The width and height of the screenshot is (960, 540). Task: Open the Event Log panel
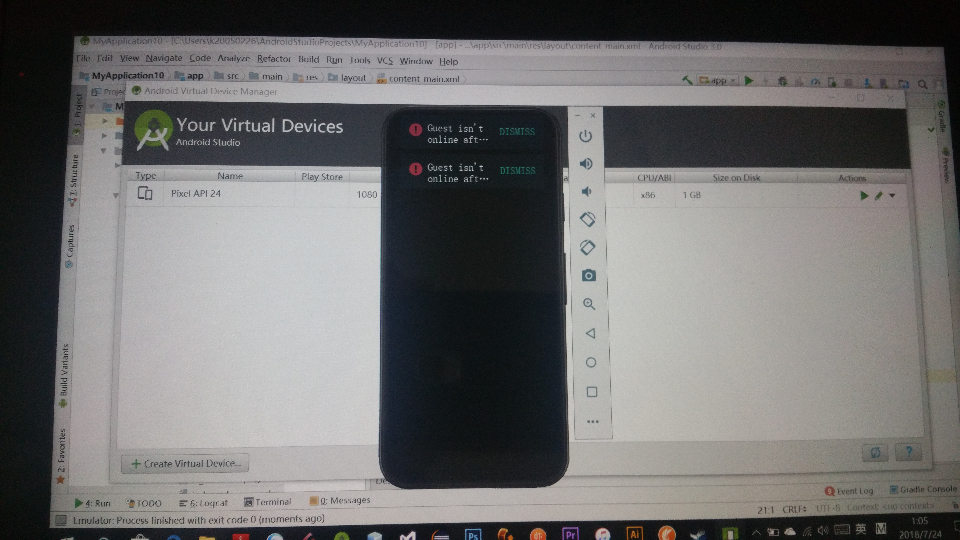point(849,491)
